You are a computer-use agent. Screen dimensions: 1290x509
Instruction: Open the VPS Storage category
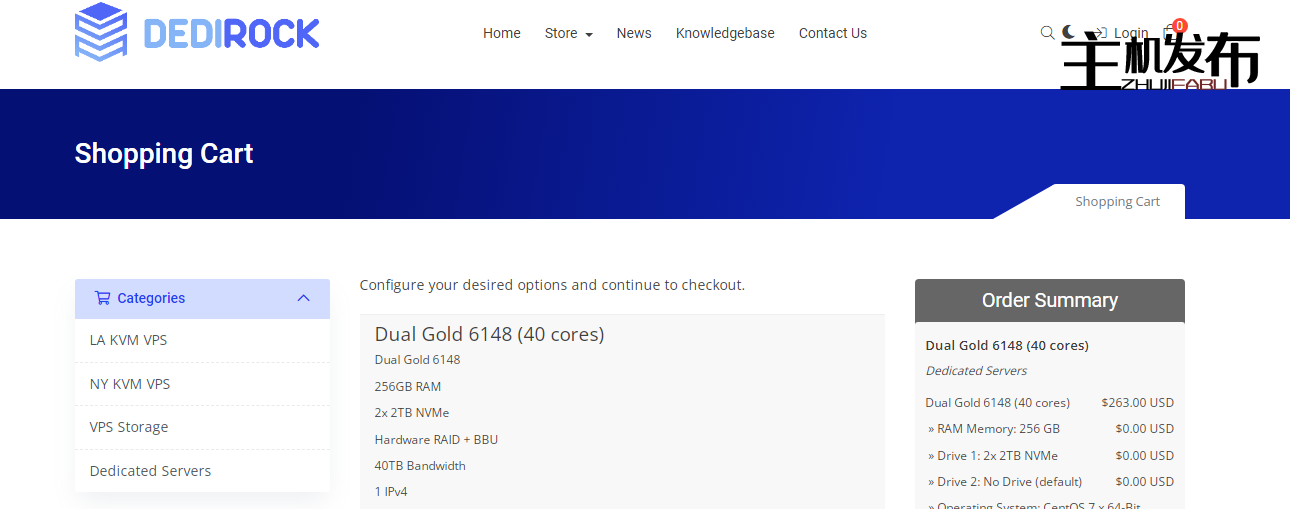pyautogui.click(x=129, y=427)
